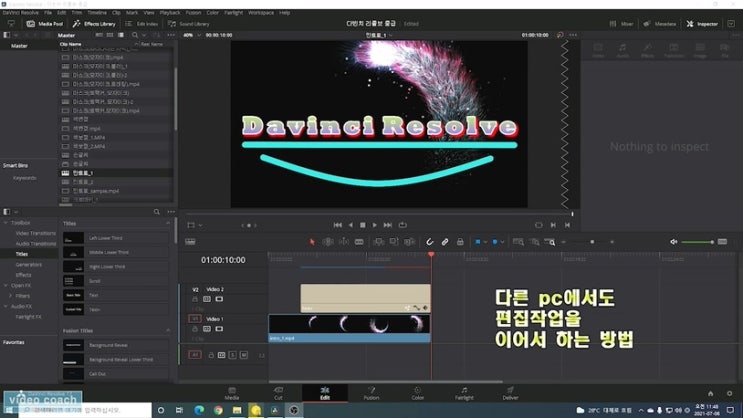Open Media Pool options three-dot menu
The image size is (743, 418).
(x=171, y=35)
